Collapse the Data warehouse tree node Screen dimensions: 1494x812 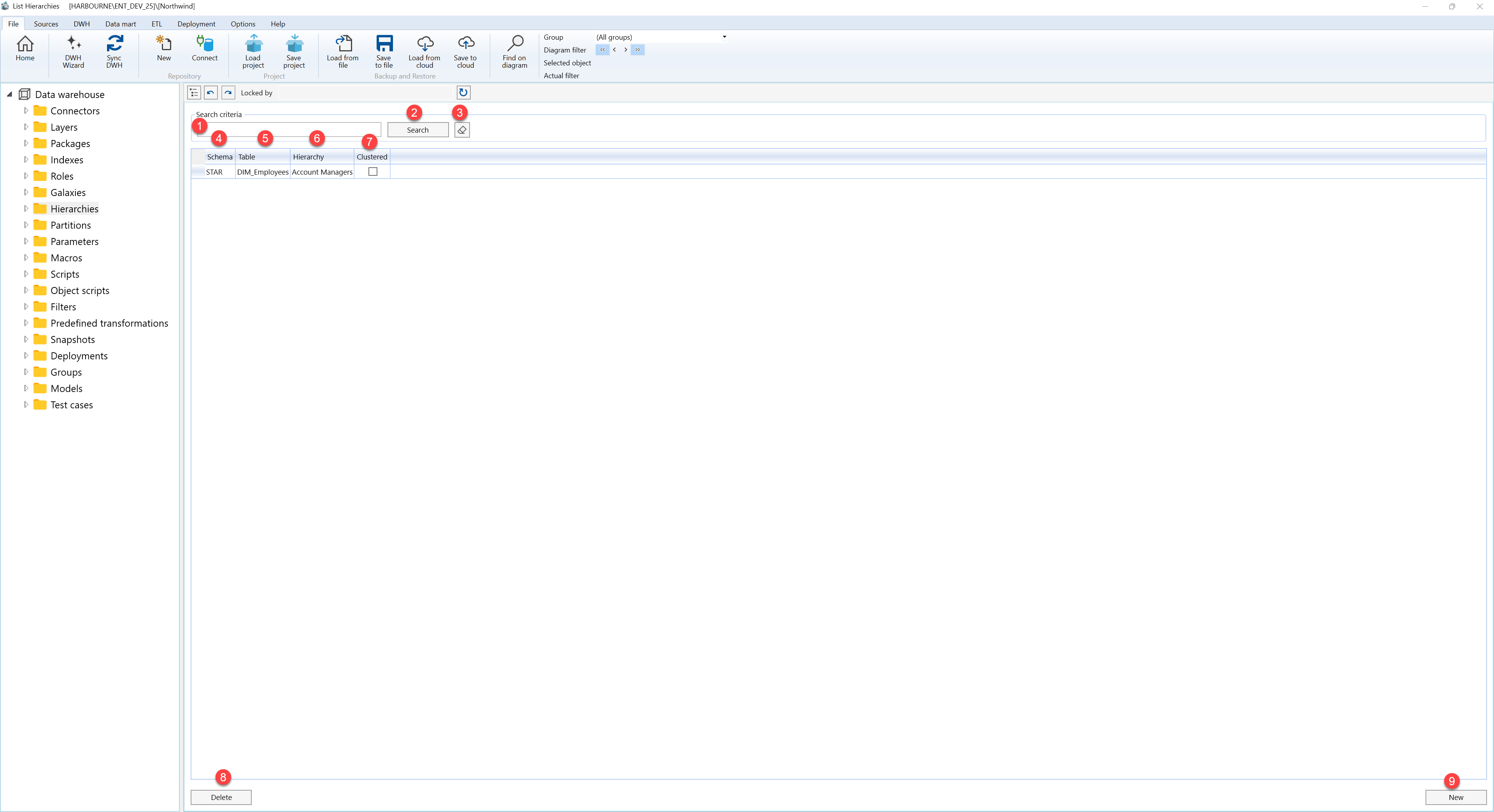(9, 94)
